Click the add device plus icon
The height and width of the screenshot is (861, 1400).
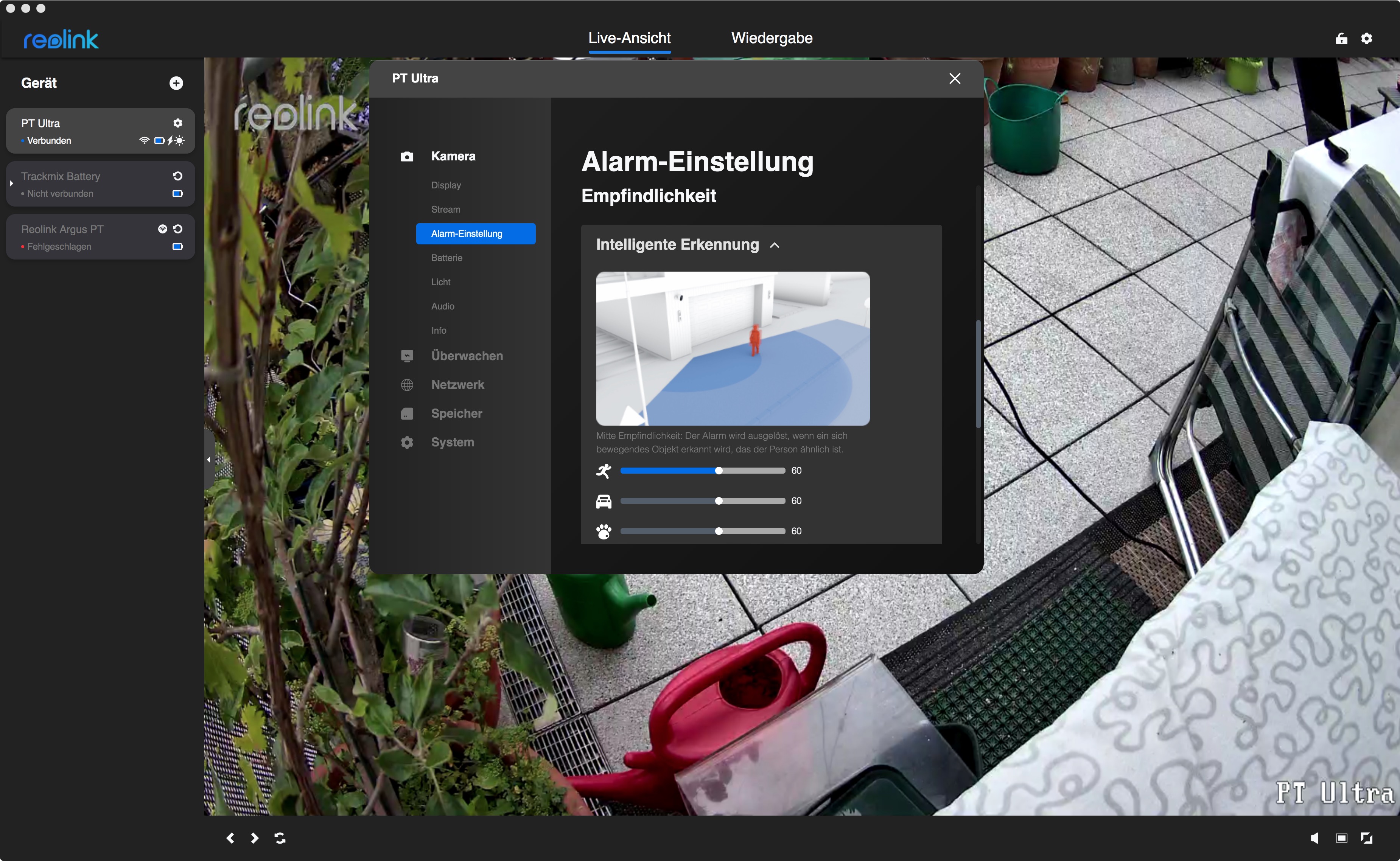point(176,83)
